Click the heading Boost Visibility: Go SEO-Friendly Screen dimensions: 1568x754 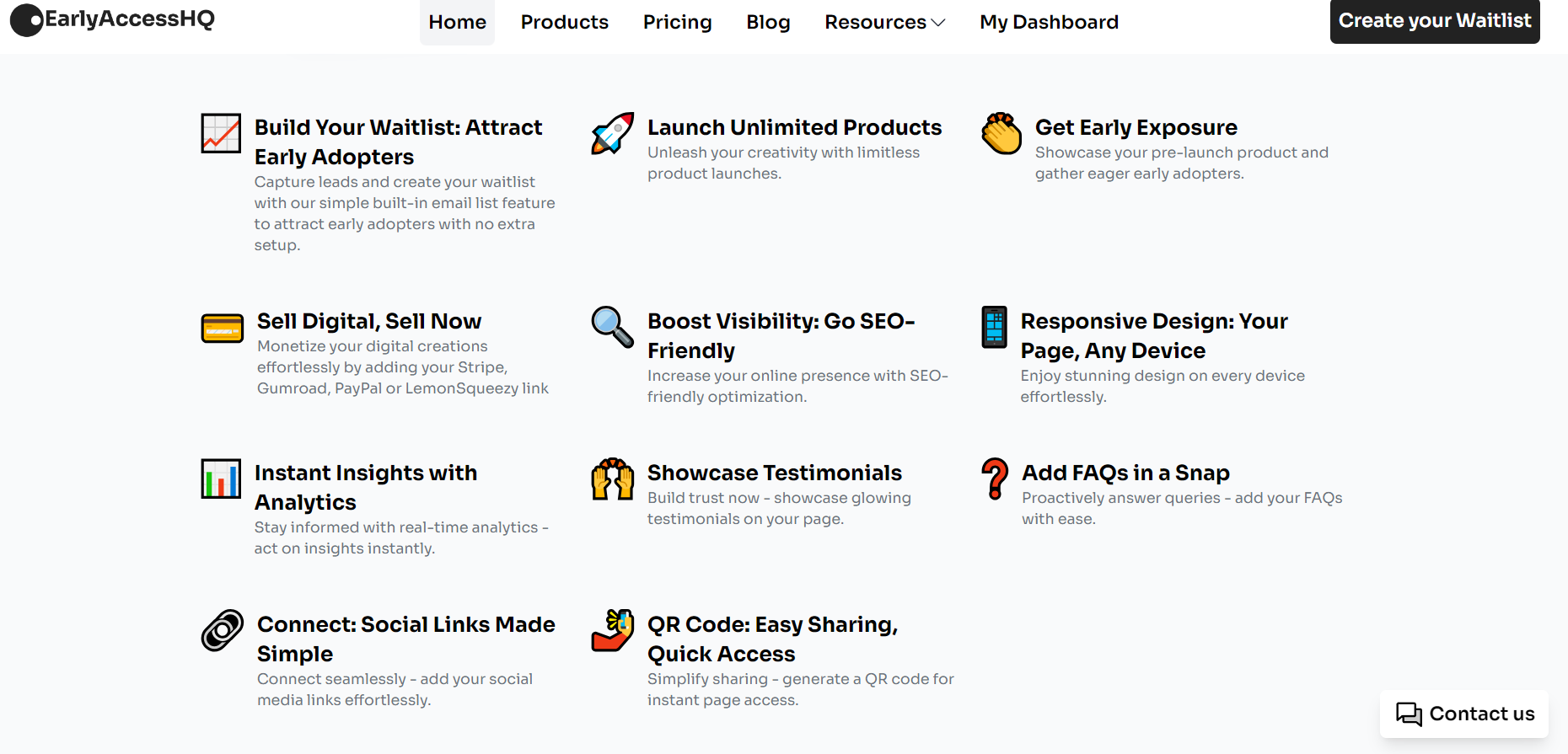pyautogui.click(x=781, y=335)
